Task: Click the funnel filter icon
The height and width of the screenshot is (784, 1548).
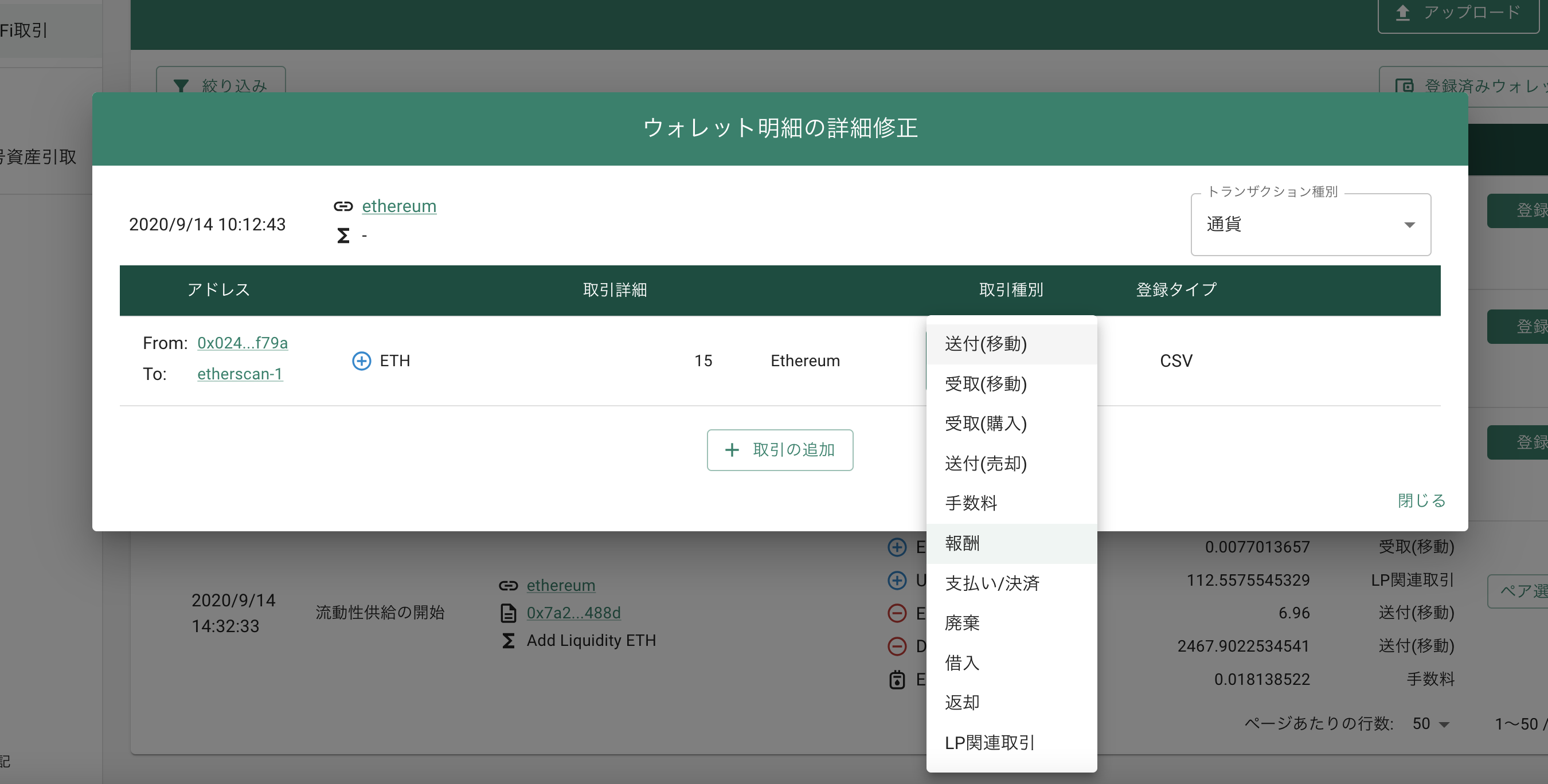Action: (181, 85)
